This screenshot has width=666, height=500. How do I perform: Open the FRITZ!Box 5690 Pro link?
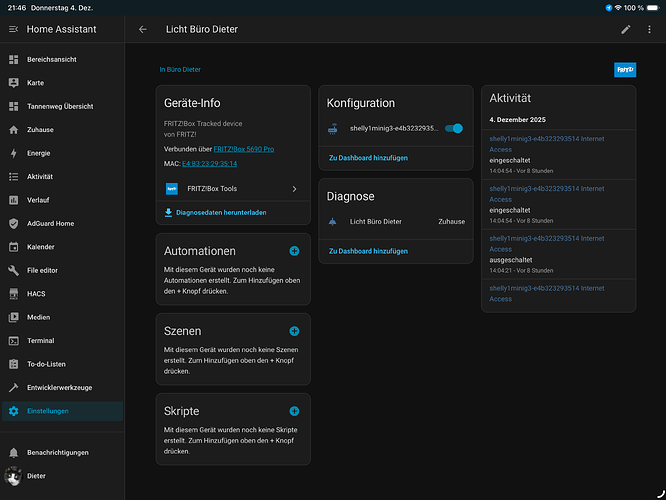pyautogui.click(x=244, y=149)
